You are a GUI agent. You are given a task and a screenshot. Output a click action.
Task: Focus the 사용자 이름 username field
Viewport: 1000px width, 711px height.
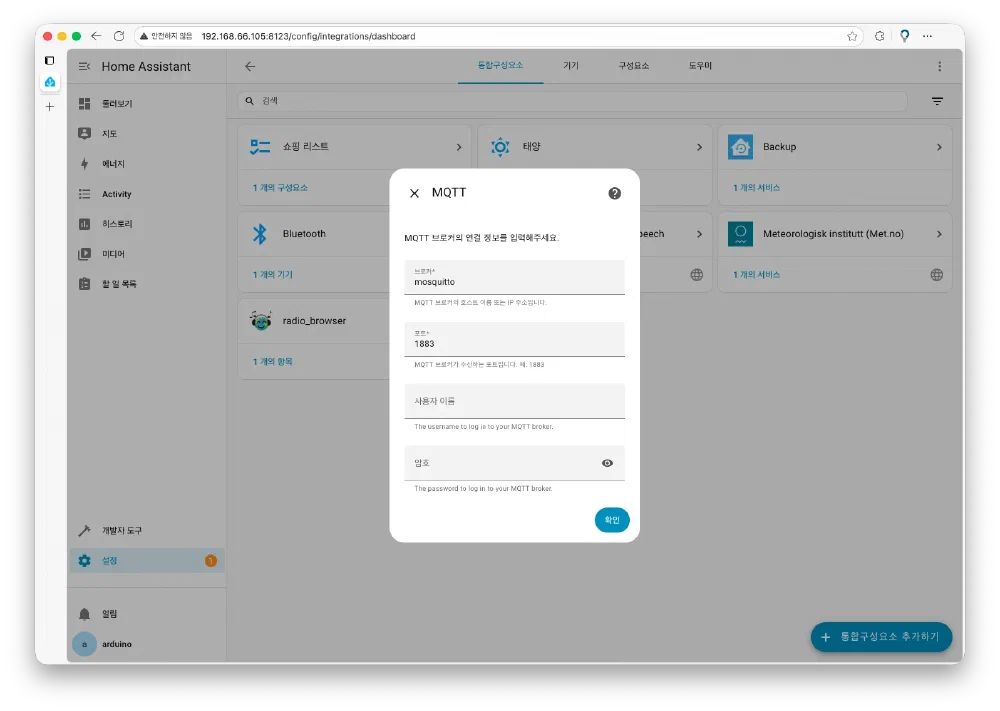514,401
